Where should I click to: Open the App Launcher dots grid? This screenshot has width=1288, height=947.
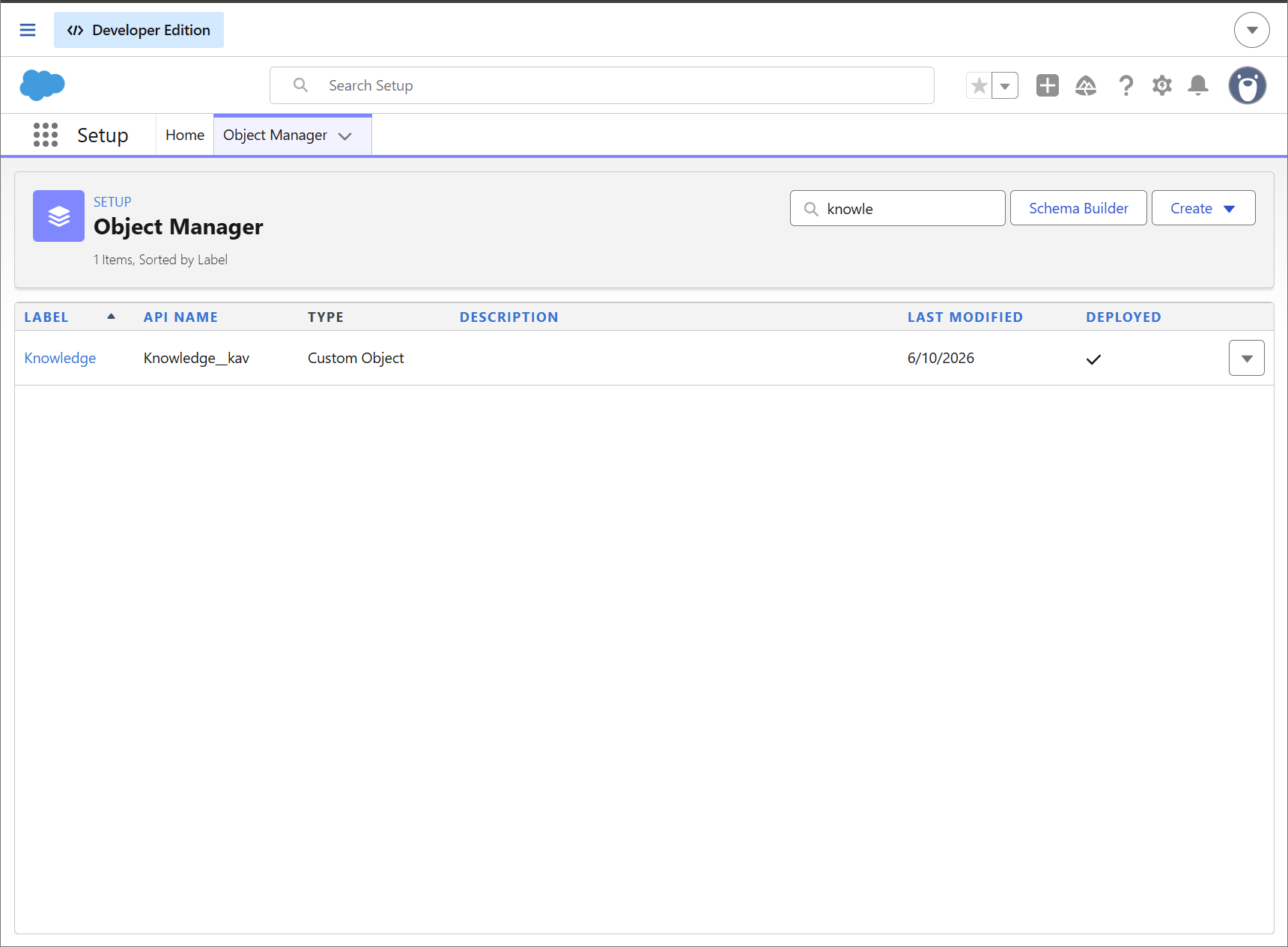click(46, 135)
